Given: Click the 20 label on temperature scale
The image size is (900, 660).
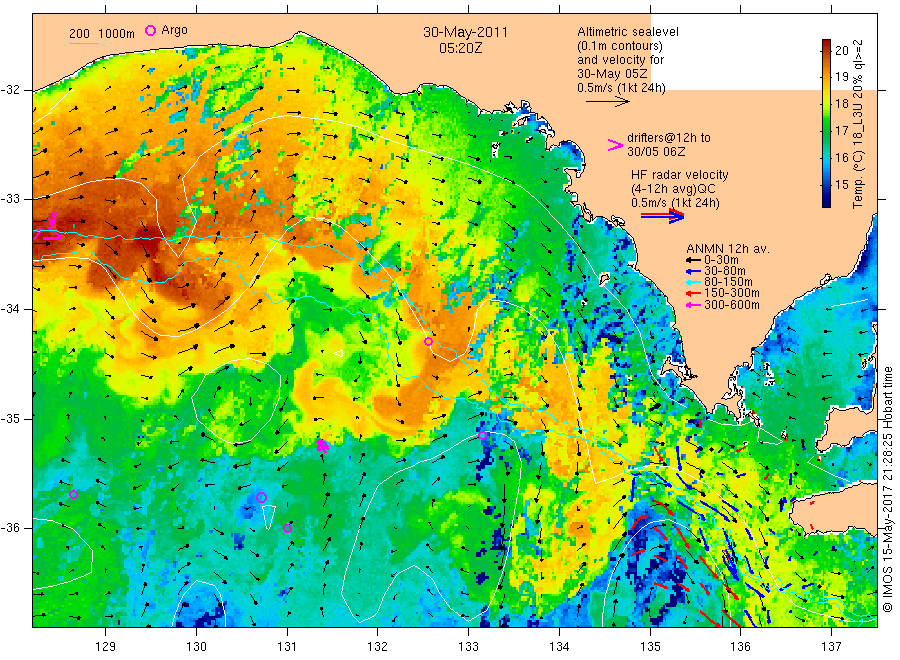Looking at the screenshot, I should (841, 50).
